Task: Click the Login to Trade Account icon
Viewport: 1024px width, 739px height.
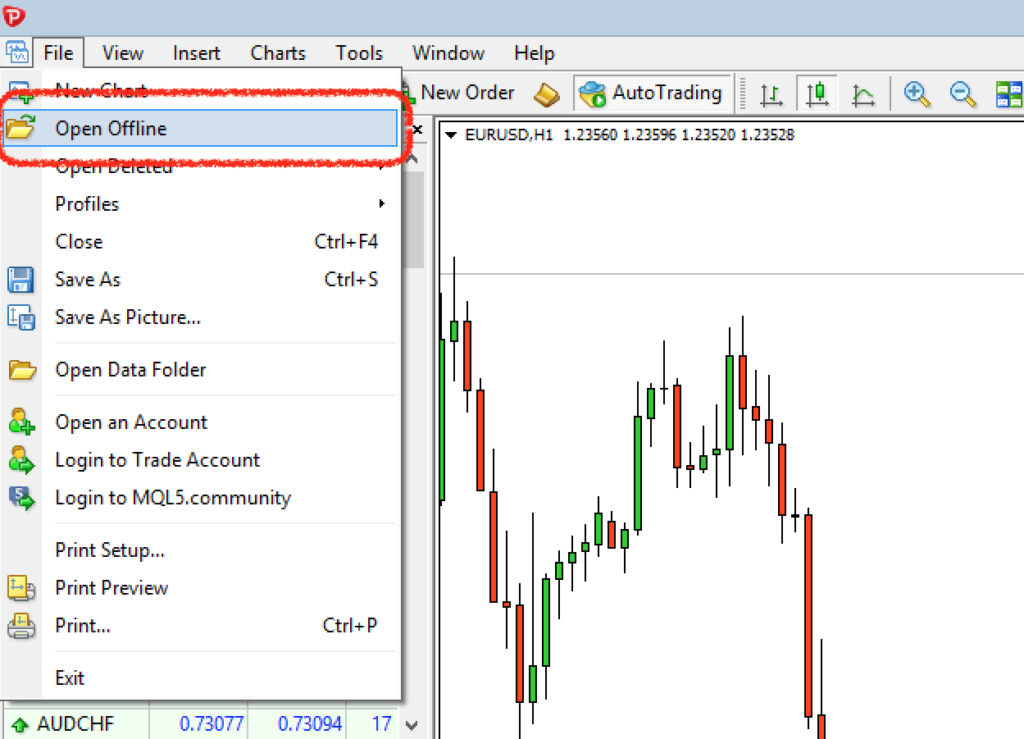Action: [x=21, y=460]
